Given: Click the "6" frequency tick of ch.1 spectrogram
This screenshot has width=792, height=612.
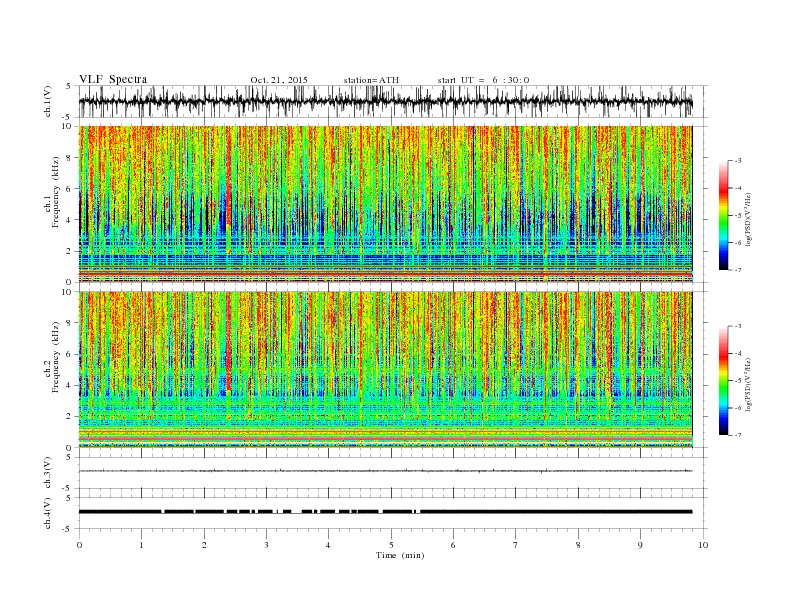Looking at the screenshot, I should [70, 189].
